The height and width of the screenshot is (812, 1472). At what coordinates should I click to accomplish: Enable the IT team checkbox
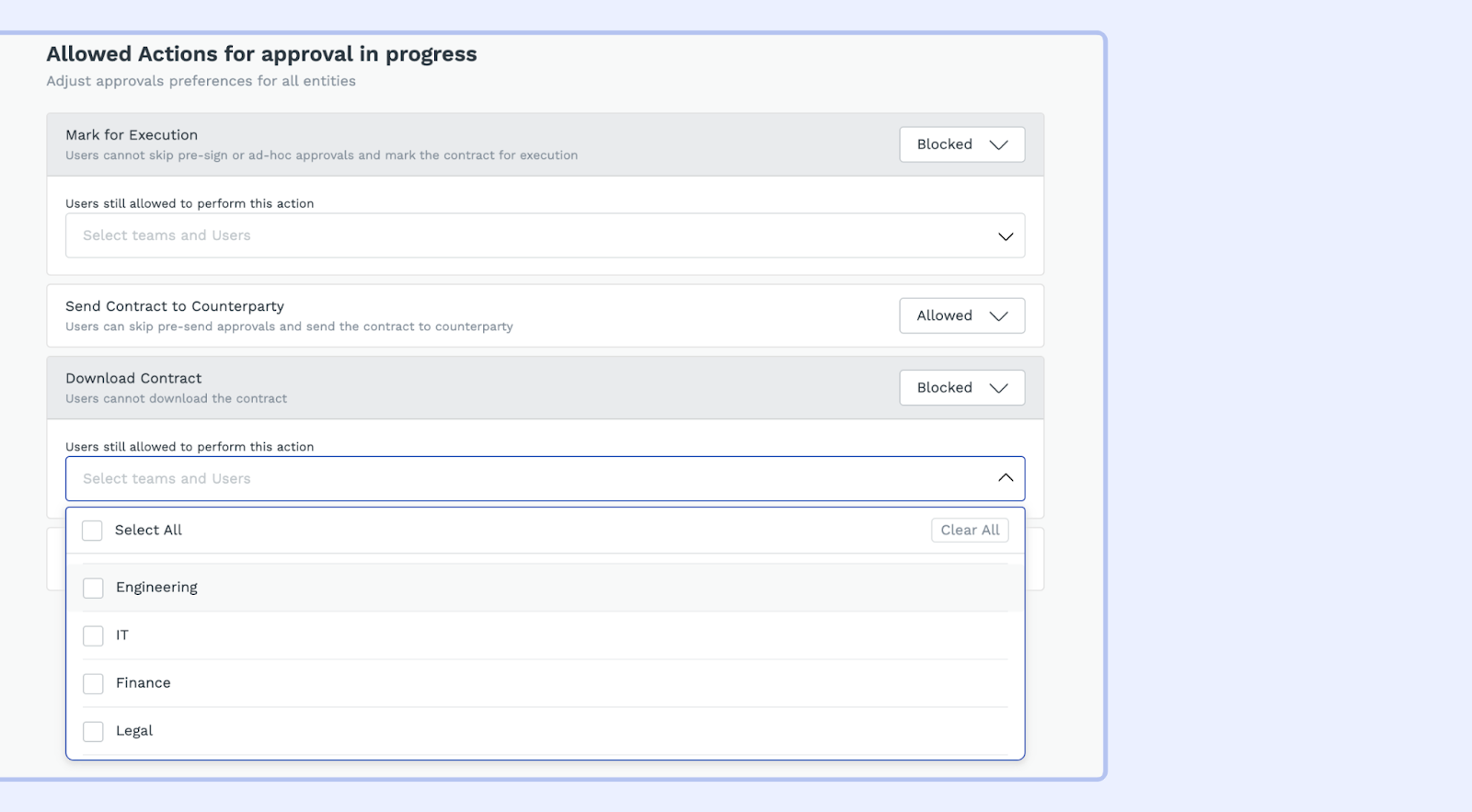tap(93, 635)
